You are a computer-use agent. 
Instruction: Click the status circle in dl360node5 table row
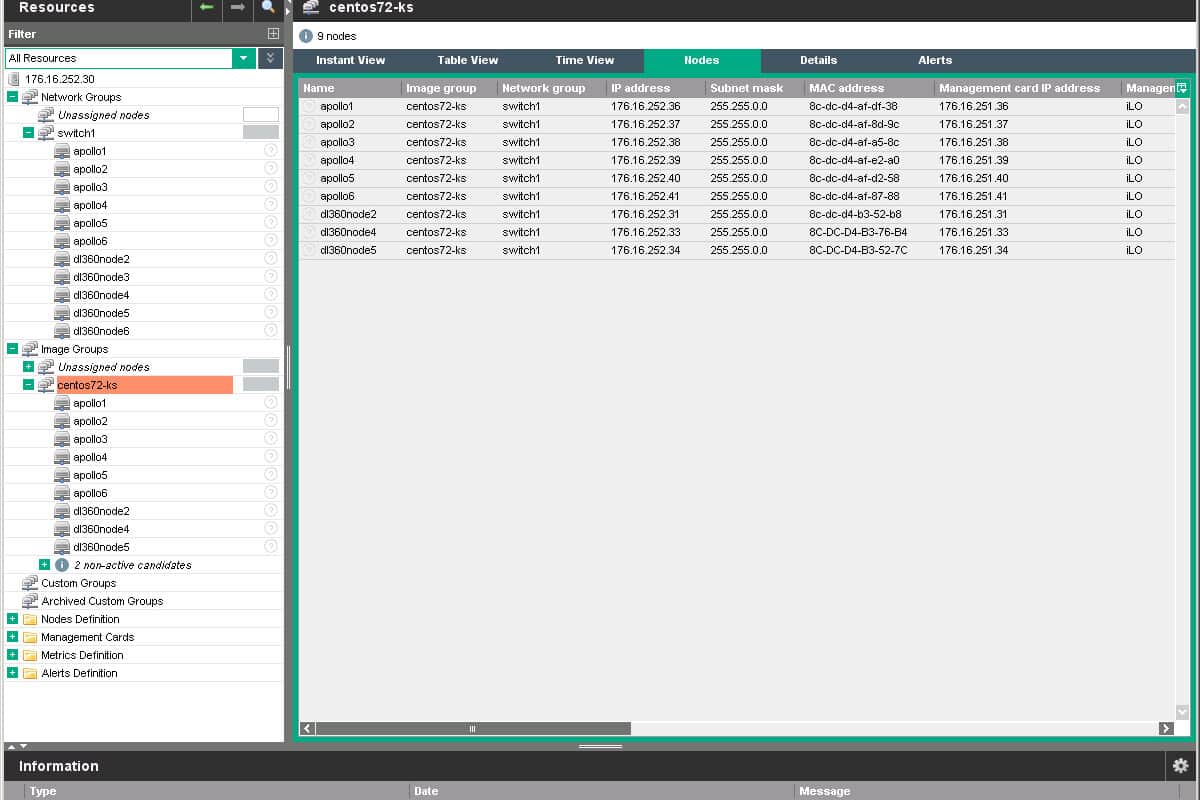[309, 250]
